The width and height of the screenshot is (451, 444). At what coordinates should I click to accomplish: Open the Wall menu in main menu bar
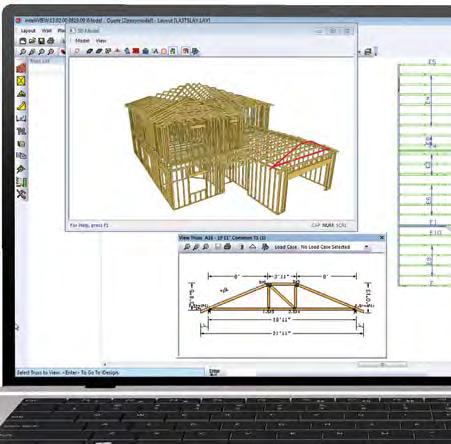[x=46, y=31]
